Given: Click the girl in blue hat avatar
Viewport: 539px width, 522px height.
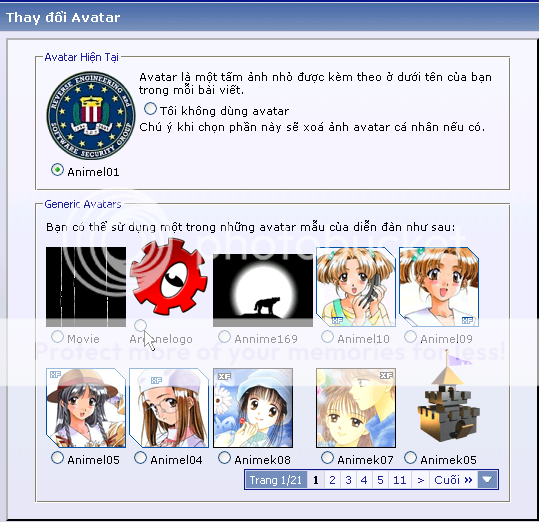Looking at the screenshot, I should tap(253, 408).
